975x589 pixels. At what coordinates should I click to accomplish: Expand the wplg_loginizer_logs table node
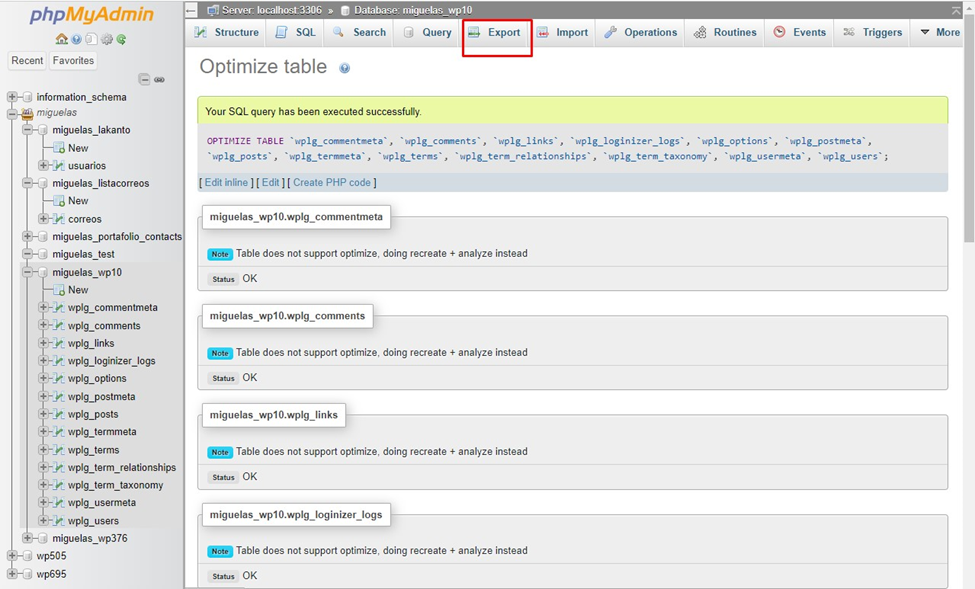coord(44,361)
